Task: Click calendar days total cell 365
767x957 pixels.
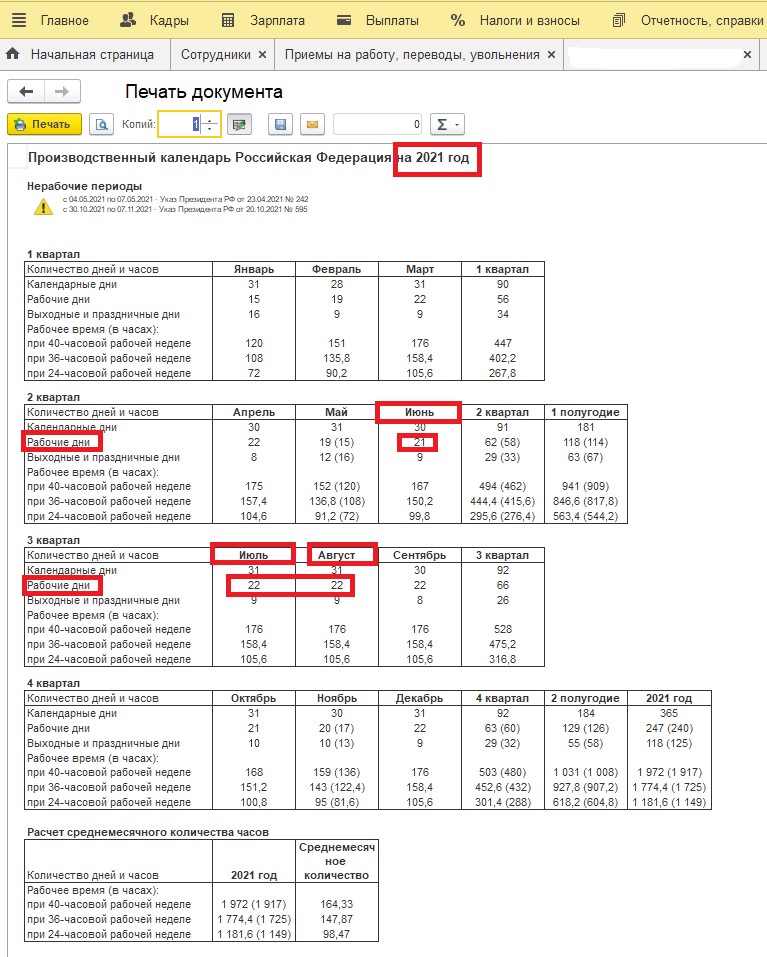Action: (669, 713)
